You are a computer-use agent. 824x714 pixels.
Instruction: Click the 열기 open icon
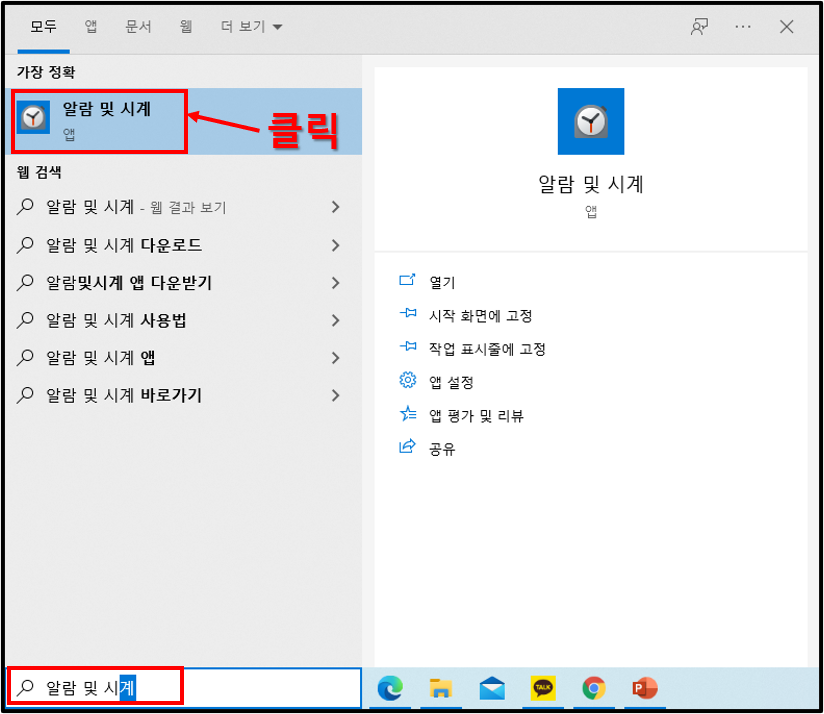(407, 280)
